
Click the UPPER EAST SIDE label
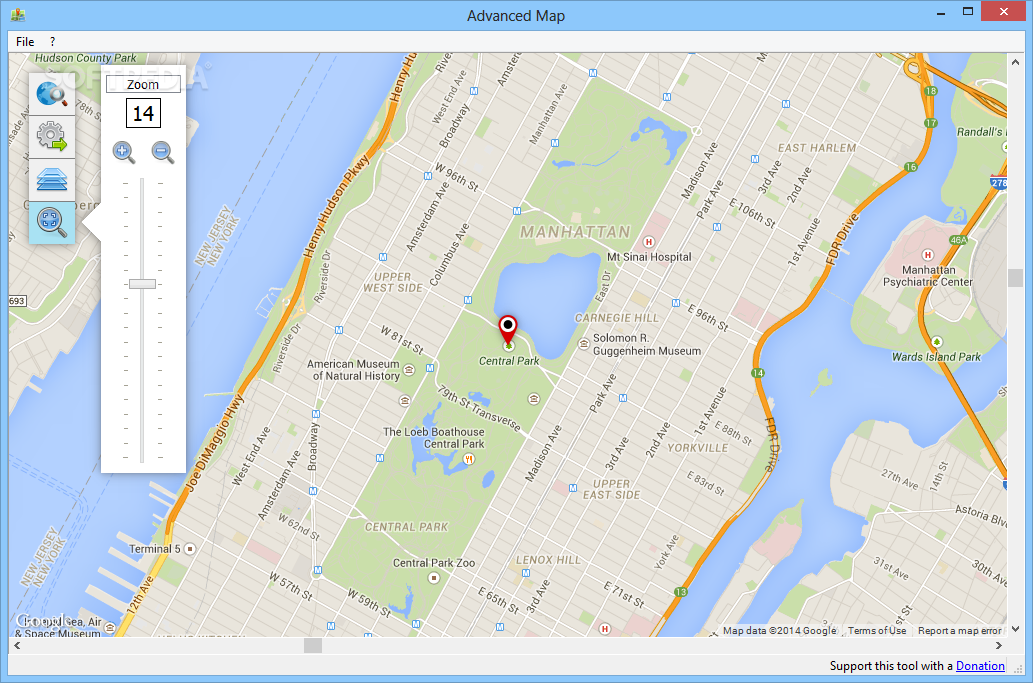point(611,489)
